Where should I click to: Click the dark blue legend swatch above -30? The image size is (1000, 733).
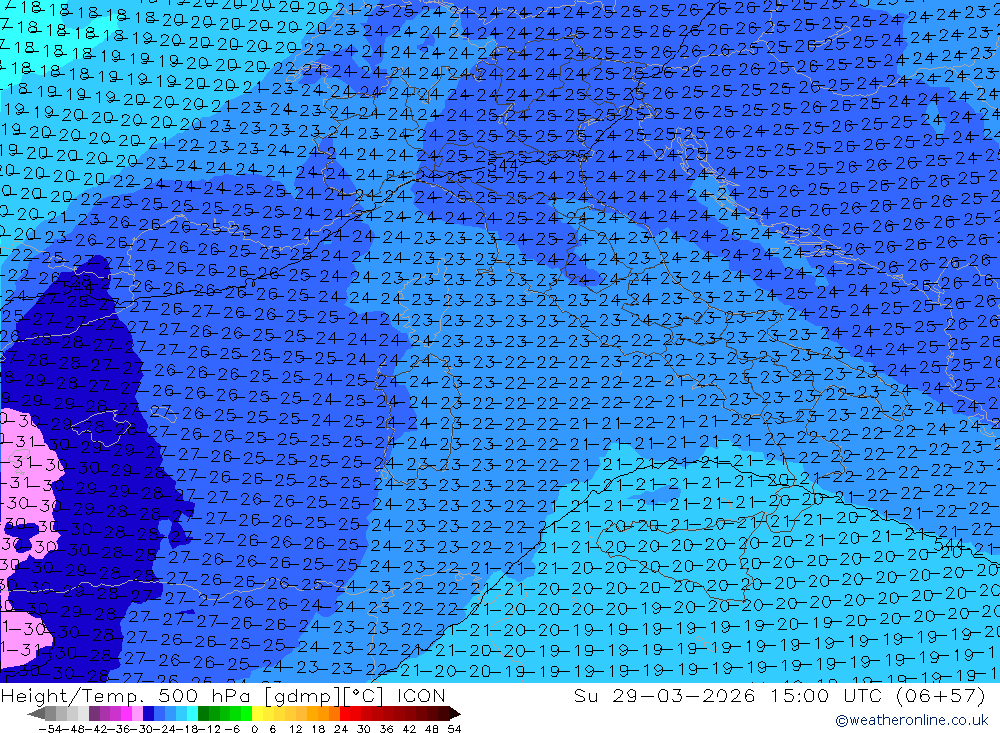148,713
